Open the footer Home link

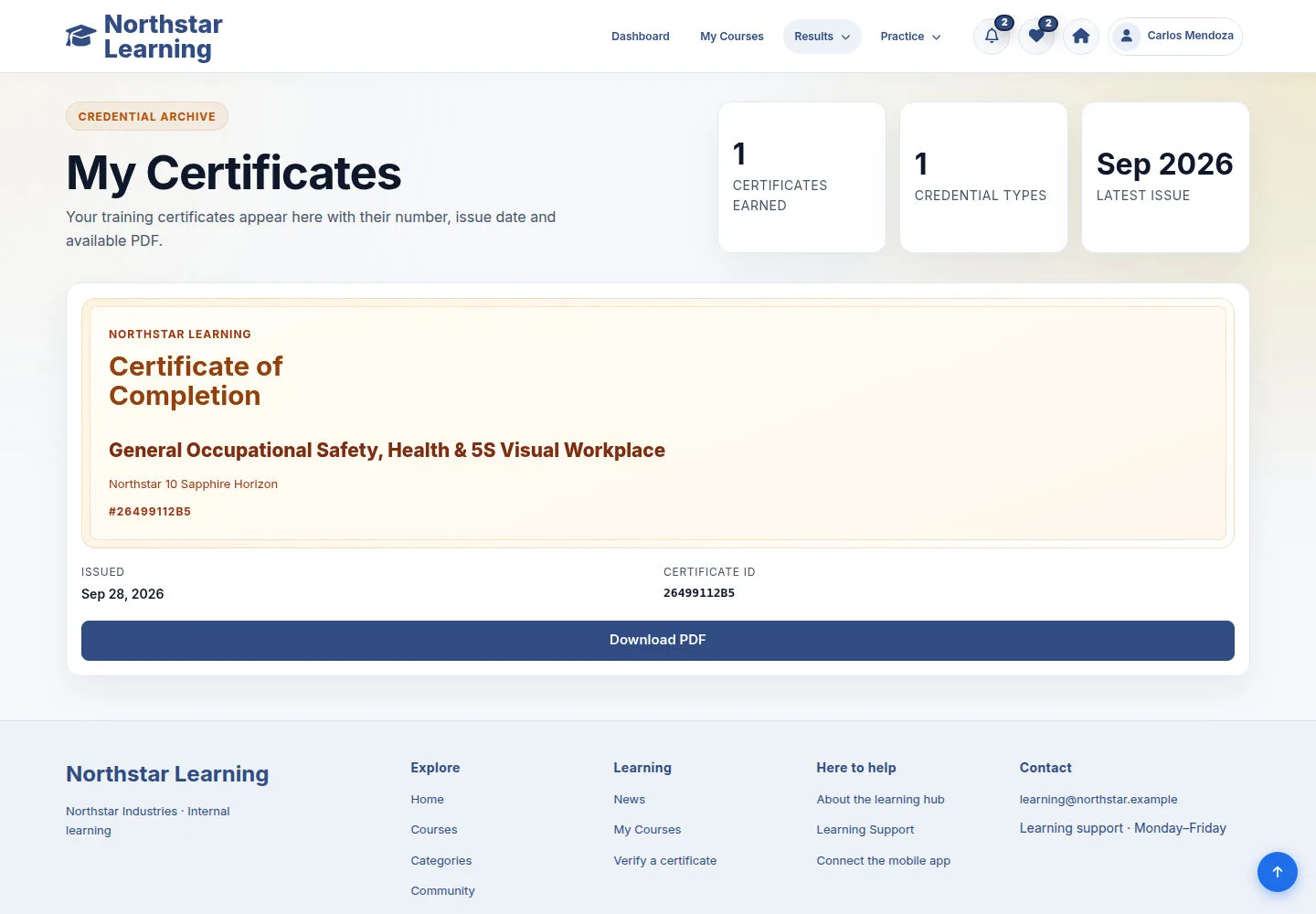pos(427,799)
